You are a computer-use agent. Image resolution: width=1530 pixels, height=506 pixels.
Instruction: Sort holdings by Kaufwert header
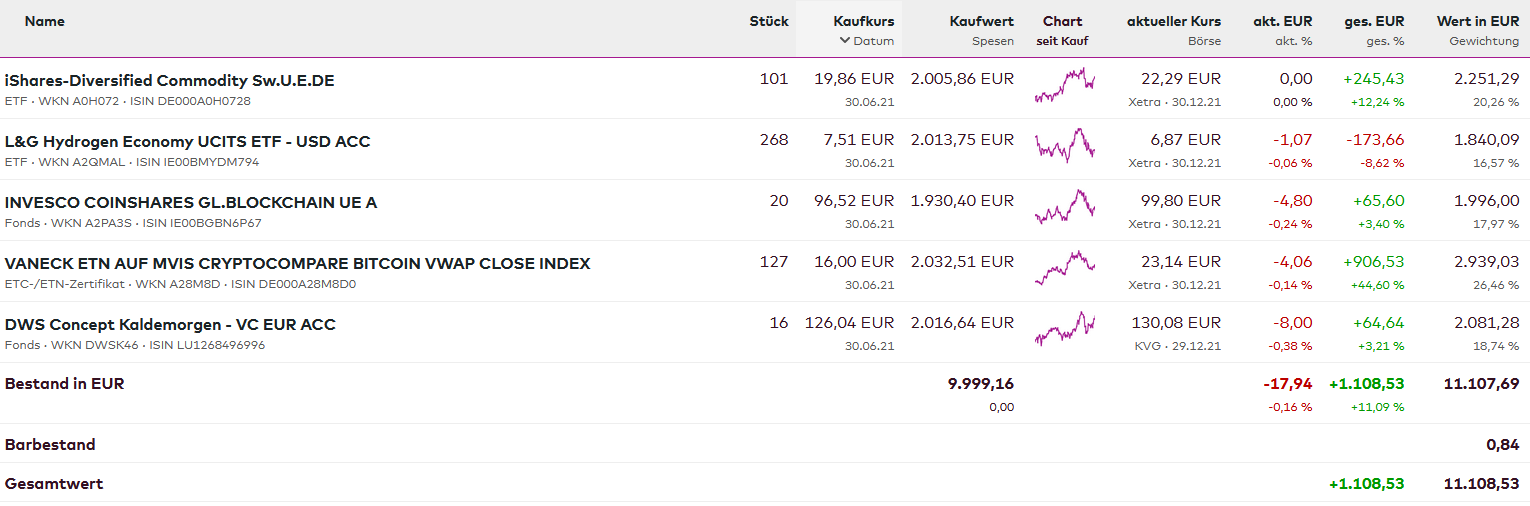pyautogui.click(x=981, y=21)
